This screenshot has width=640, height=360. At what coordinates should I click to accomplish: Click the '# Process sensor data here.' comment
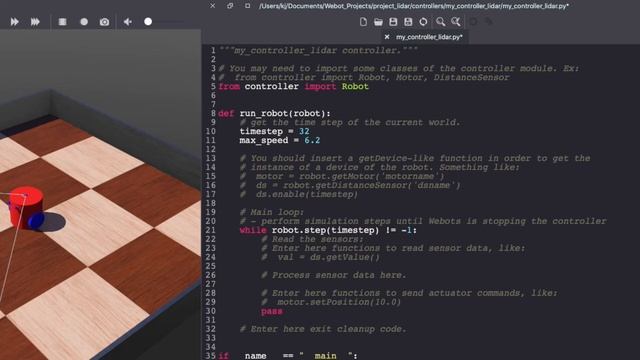tap(333, 275)
